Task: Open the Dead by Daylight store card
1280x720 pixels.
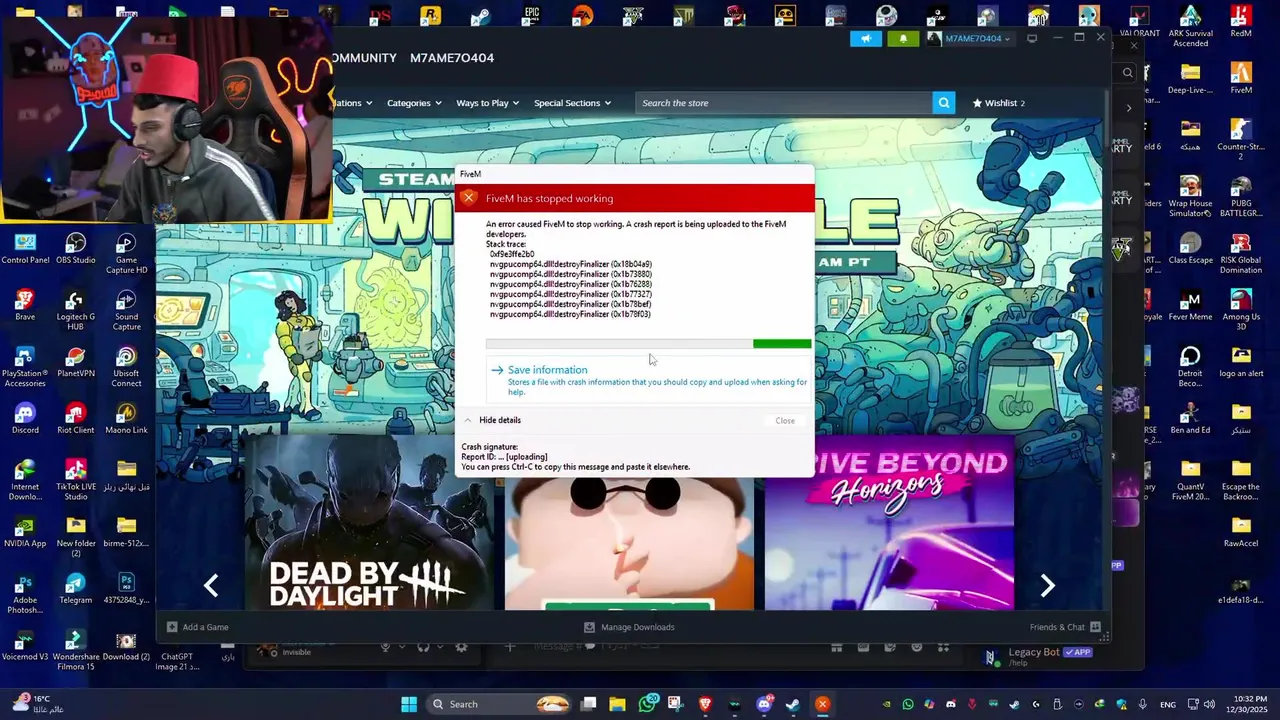Action: click(369, 522)
